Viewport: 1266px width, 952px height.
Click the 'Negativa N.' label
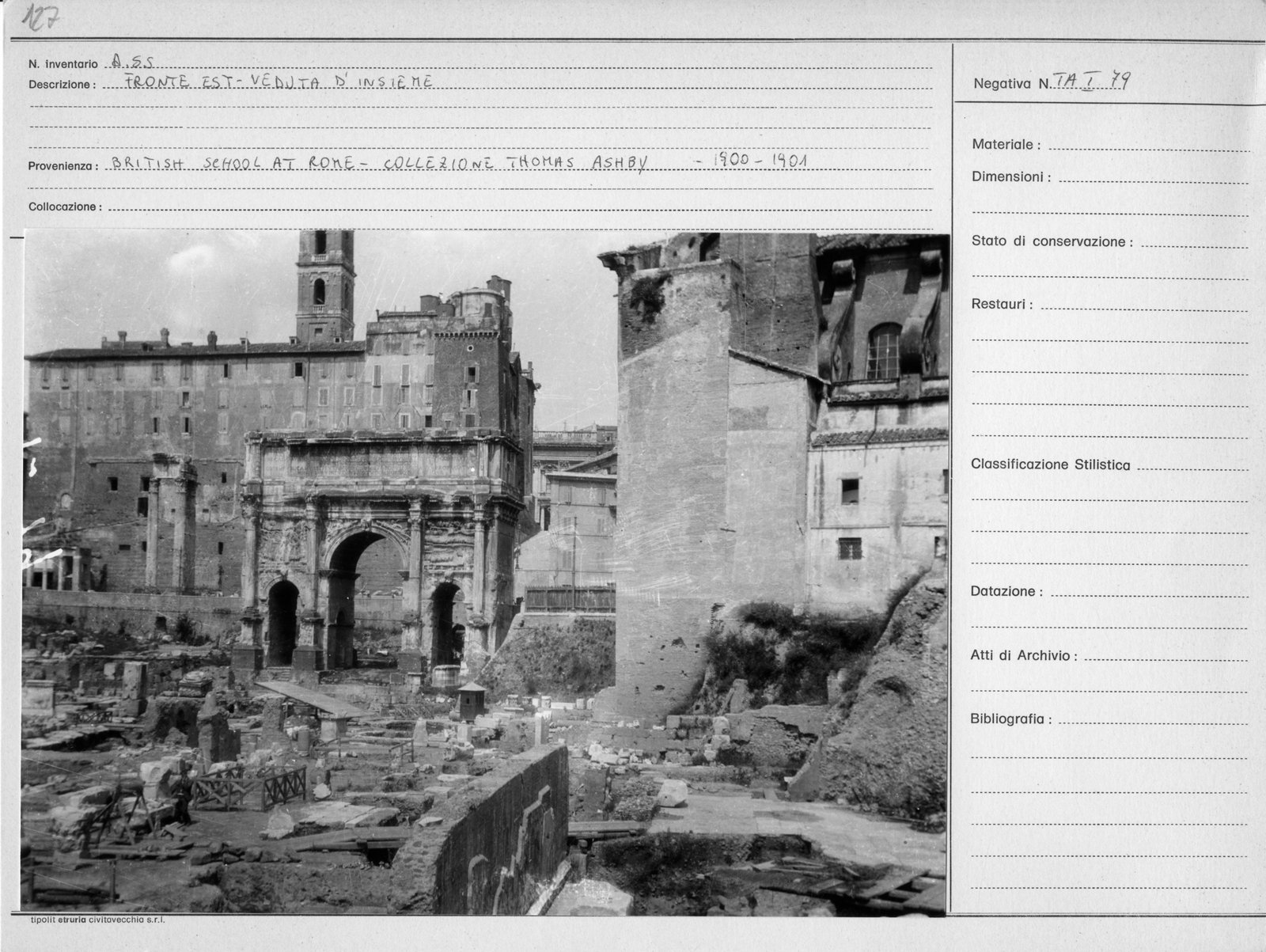(x=1012, y=83)
